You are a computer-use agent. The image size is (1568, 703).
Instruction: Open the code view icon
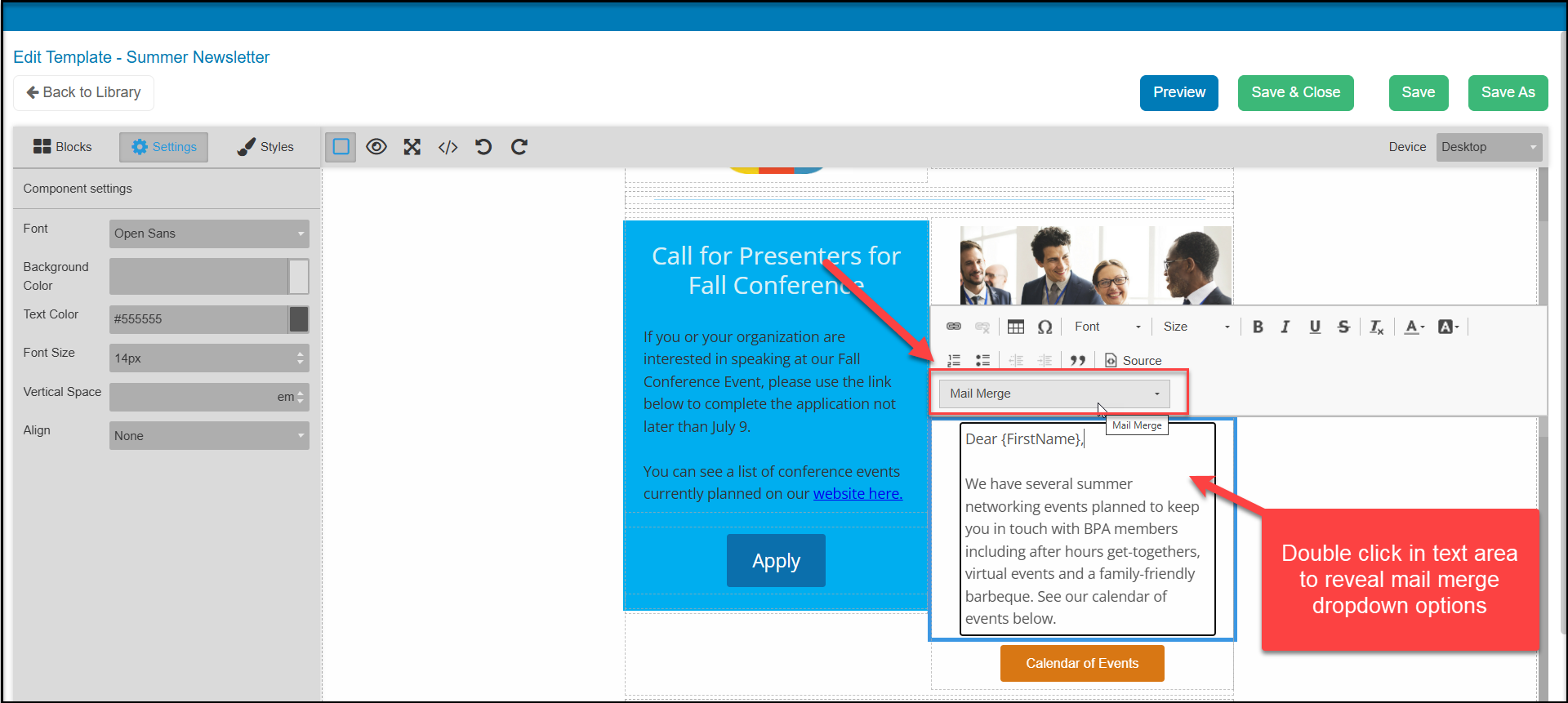point(448,147)
